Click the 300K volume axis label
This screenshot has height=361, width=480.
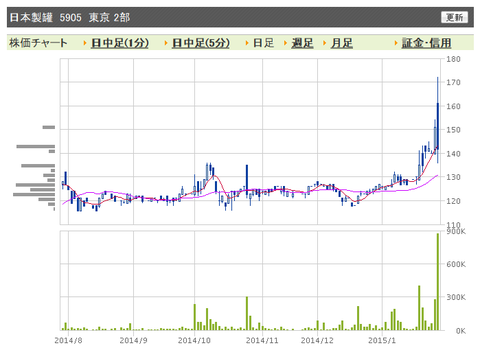456,297
